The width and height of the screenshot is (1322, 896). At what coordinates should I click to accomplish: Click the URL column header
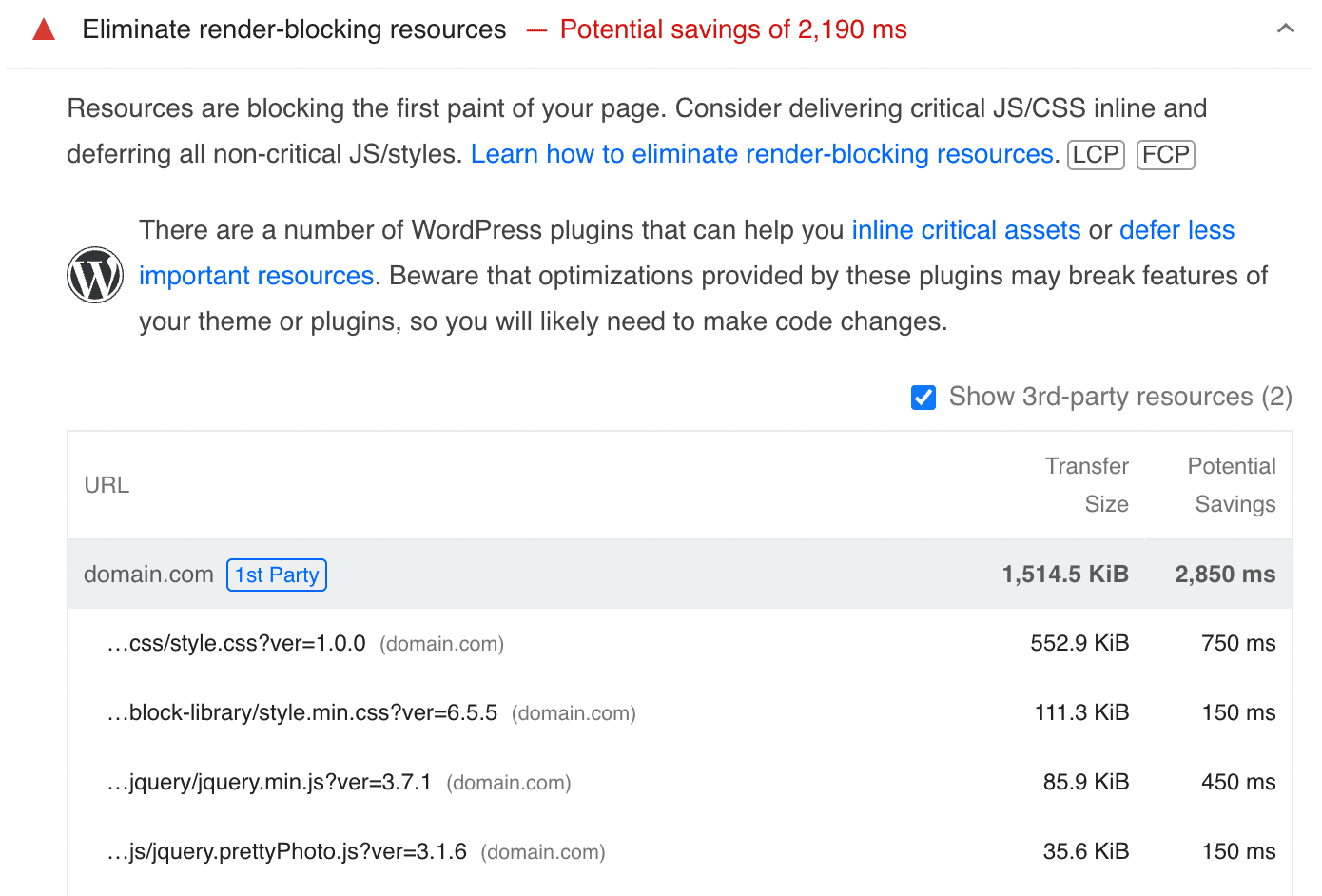(107, 485)
